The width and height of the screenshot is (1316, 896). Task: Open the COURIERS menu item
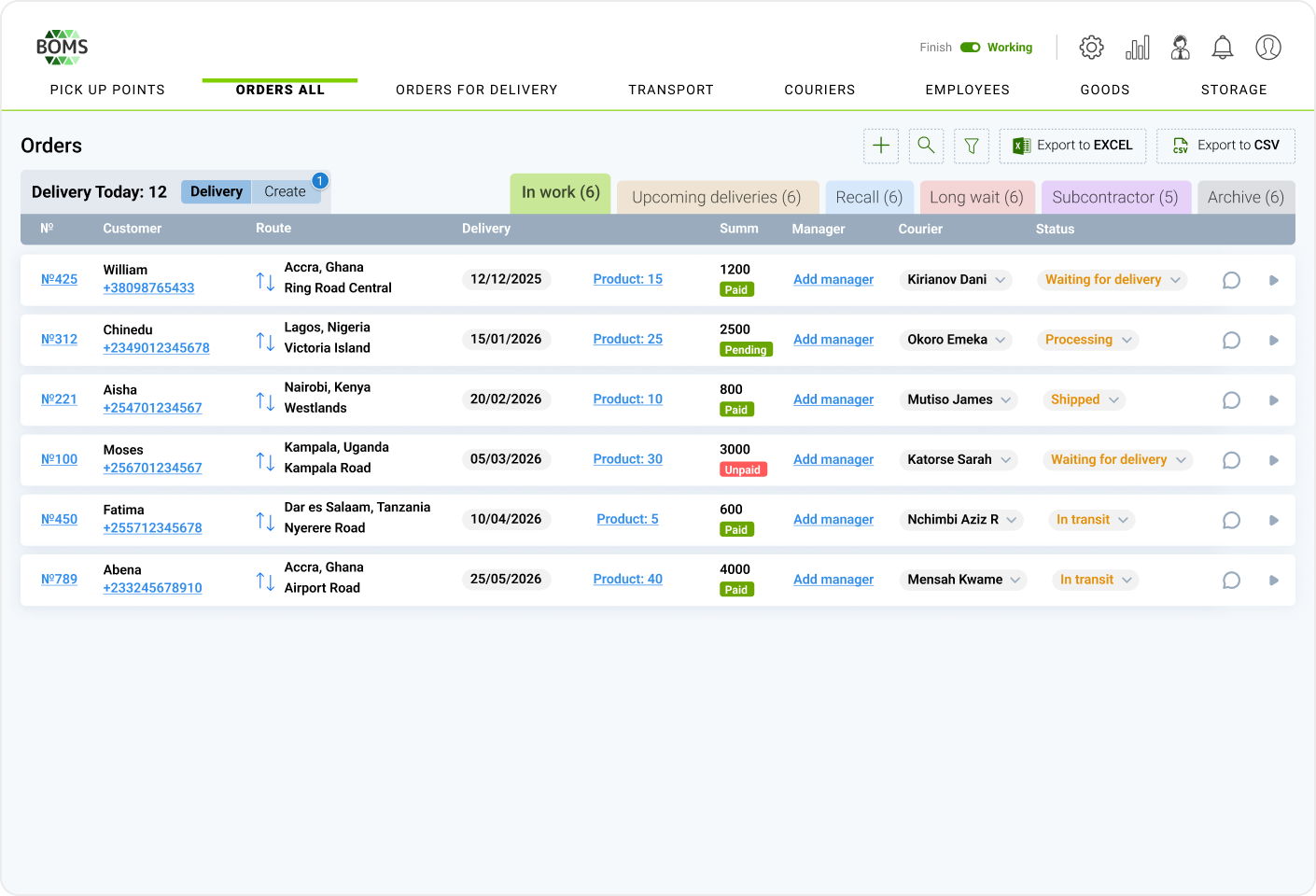(819, 90)
